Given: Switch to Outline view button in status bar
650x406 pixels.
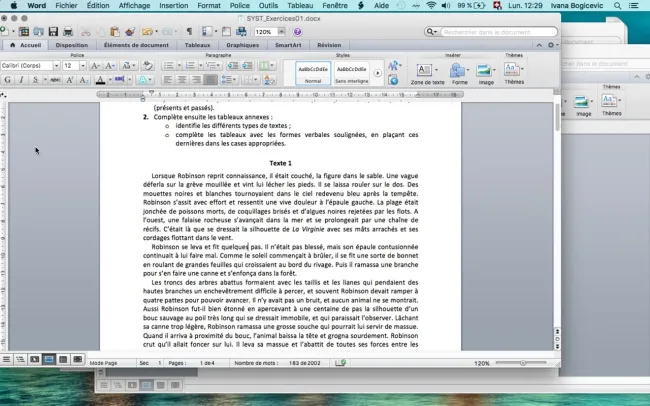Looking at the screenshot, I should [x=20, y=360].
